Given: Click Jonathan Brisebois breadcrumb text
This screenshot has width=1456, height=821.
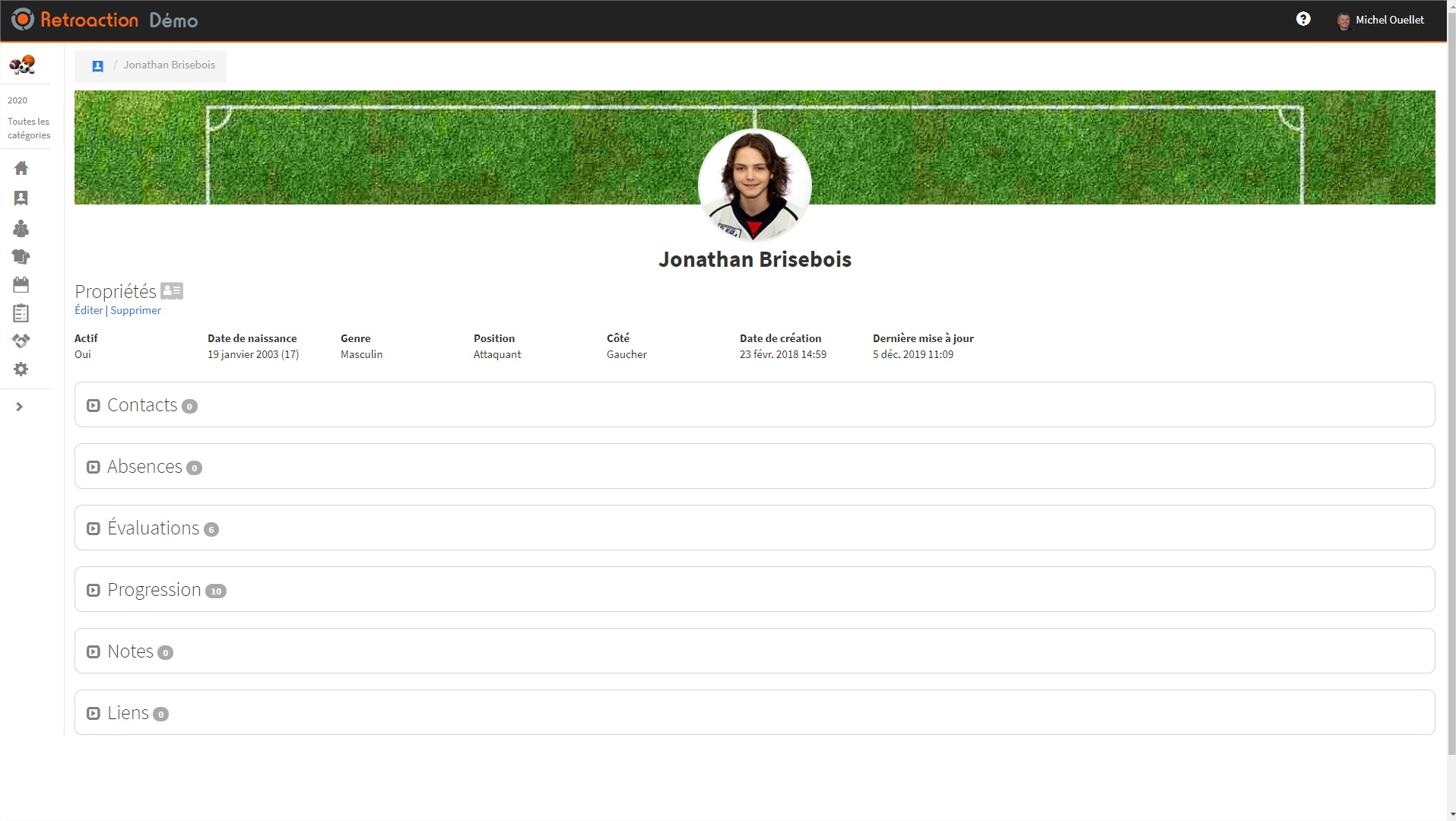Looking at the screenshot, I should coord(170,65).
